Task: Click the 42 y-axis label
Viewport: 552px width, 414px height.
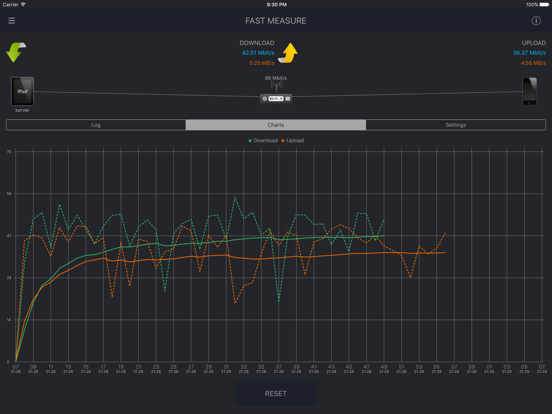Action: [x=9, y=236]
